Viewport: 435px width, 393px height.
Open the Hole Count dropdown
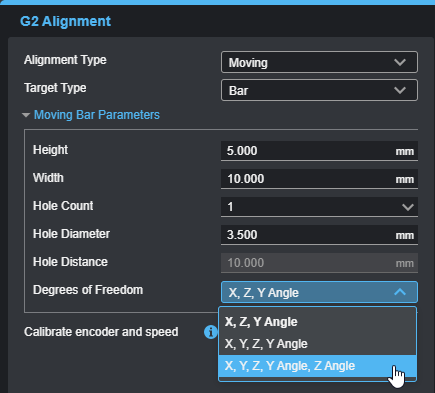point(319,207)
